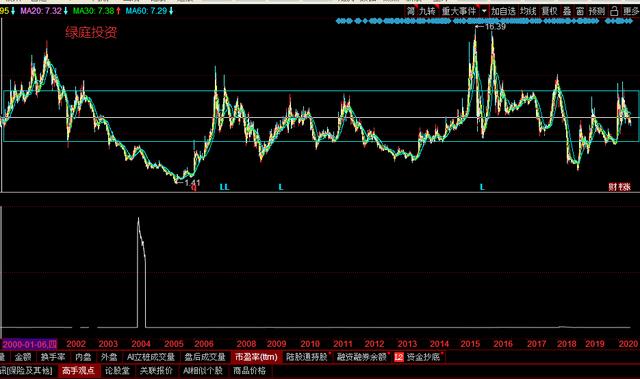Screen dimensions: 640x379
Task: Click the 2002 year label on timeline
Action: pyautogui.click(x=76, y=344)
